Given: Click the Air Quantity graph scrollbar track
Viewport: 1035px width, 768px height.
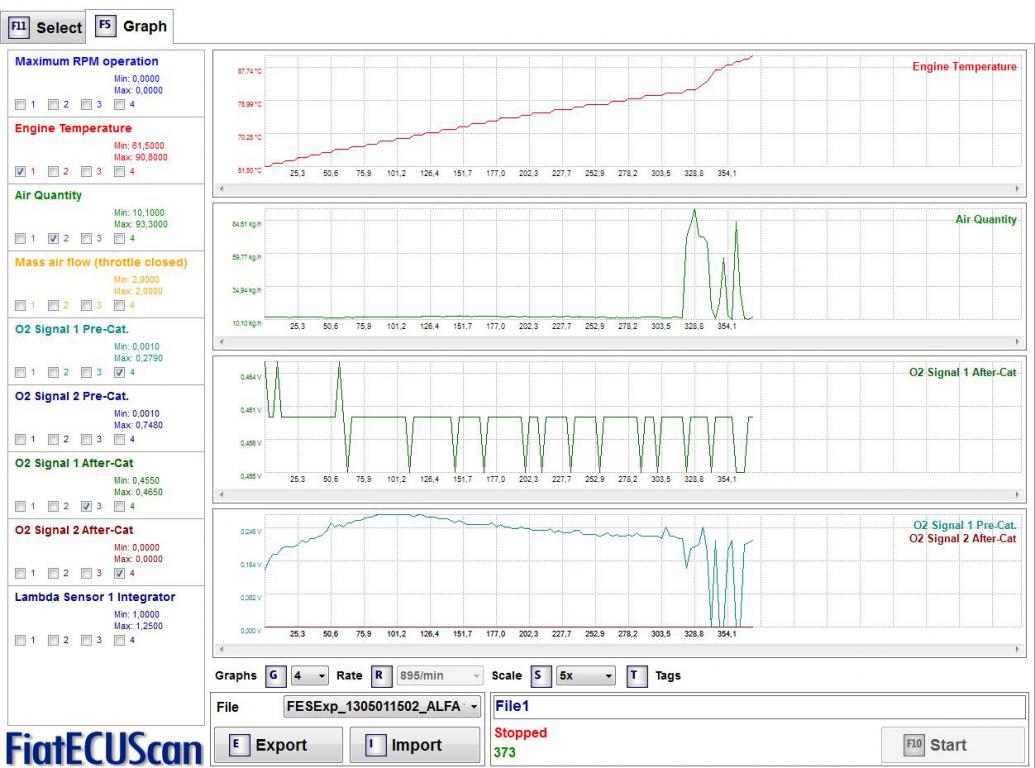Looking at the screenshot, I should [x=619, y=342].
